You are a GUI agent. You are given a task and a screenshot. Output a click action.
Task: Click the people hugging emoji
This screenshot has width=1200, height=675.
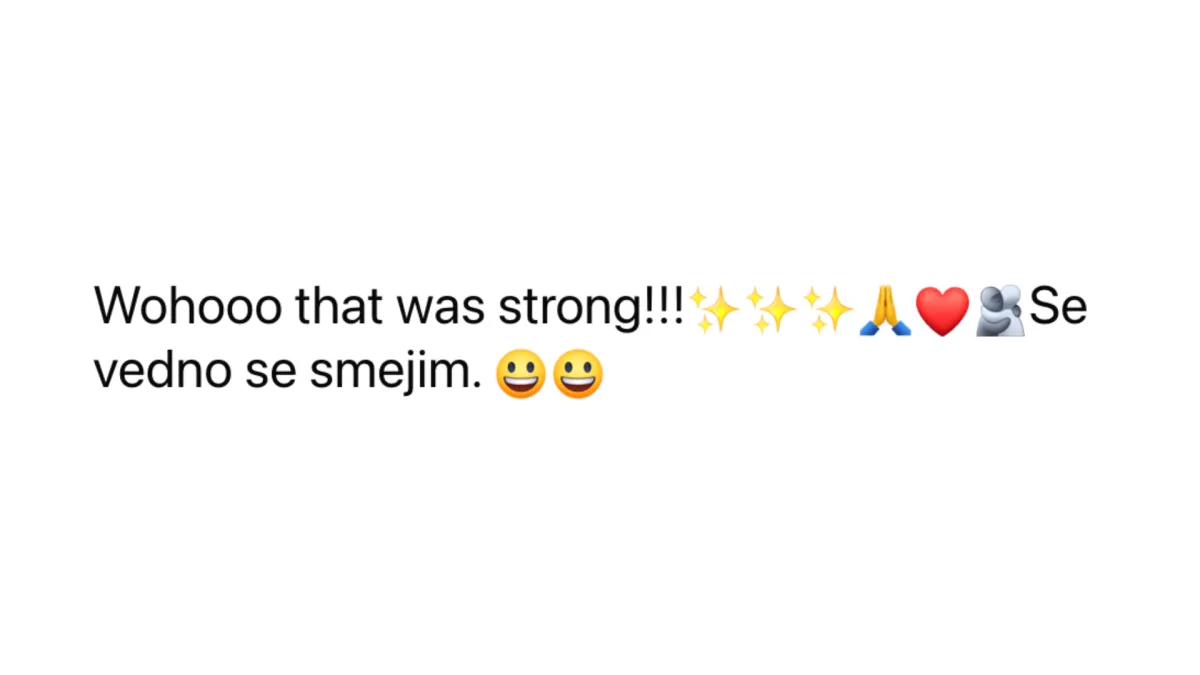[x=1000, y=310]
